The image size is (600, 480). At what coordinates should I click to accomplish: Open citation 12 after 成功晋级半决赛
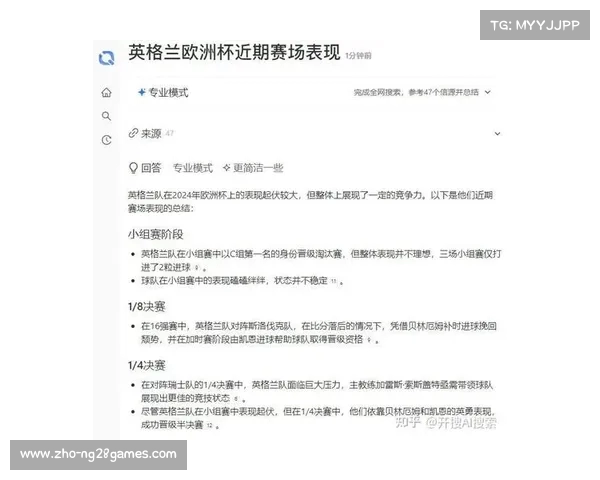209,425
